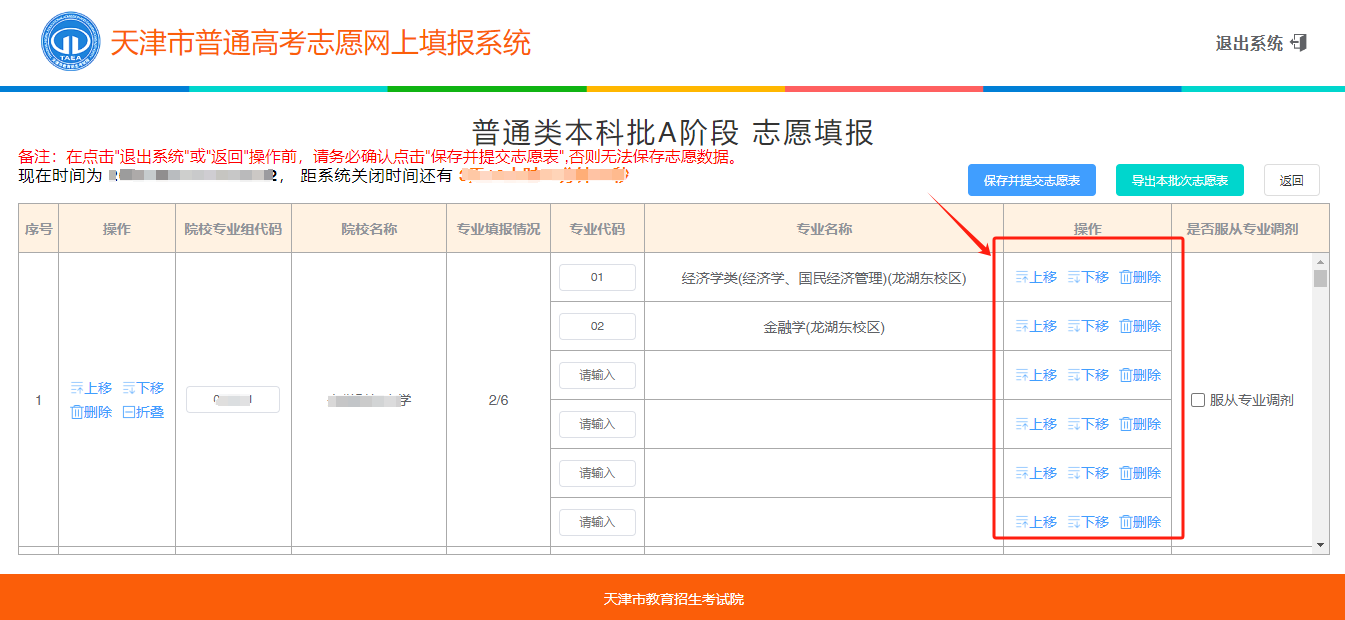Move down major 01 经济学类 row

(1088, 277)
